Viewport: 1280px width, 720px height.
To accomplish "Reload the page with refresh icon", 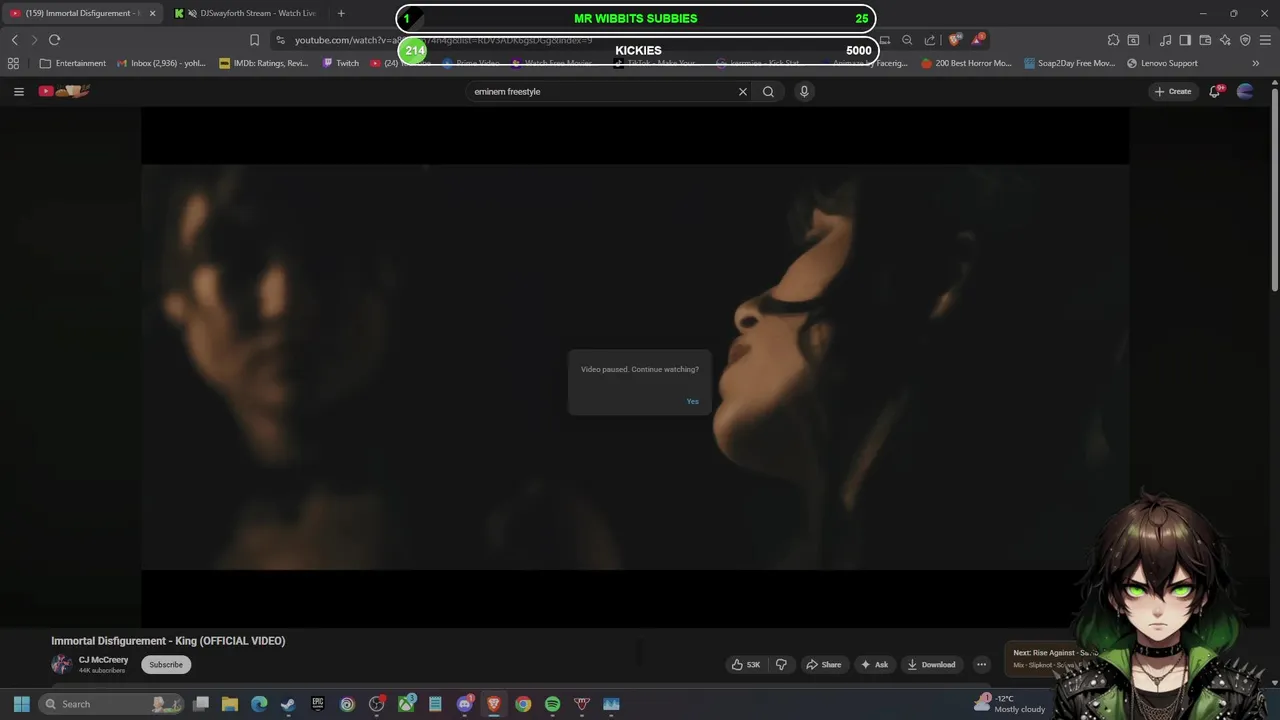I will [54, 40].
